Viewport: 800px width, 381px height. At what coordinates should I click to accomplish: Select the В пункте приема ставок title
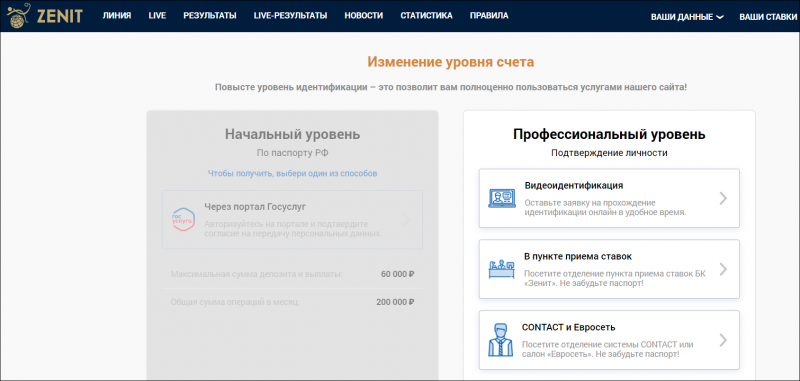coord(579,257)
